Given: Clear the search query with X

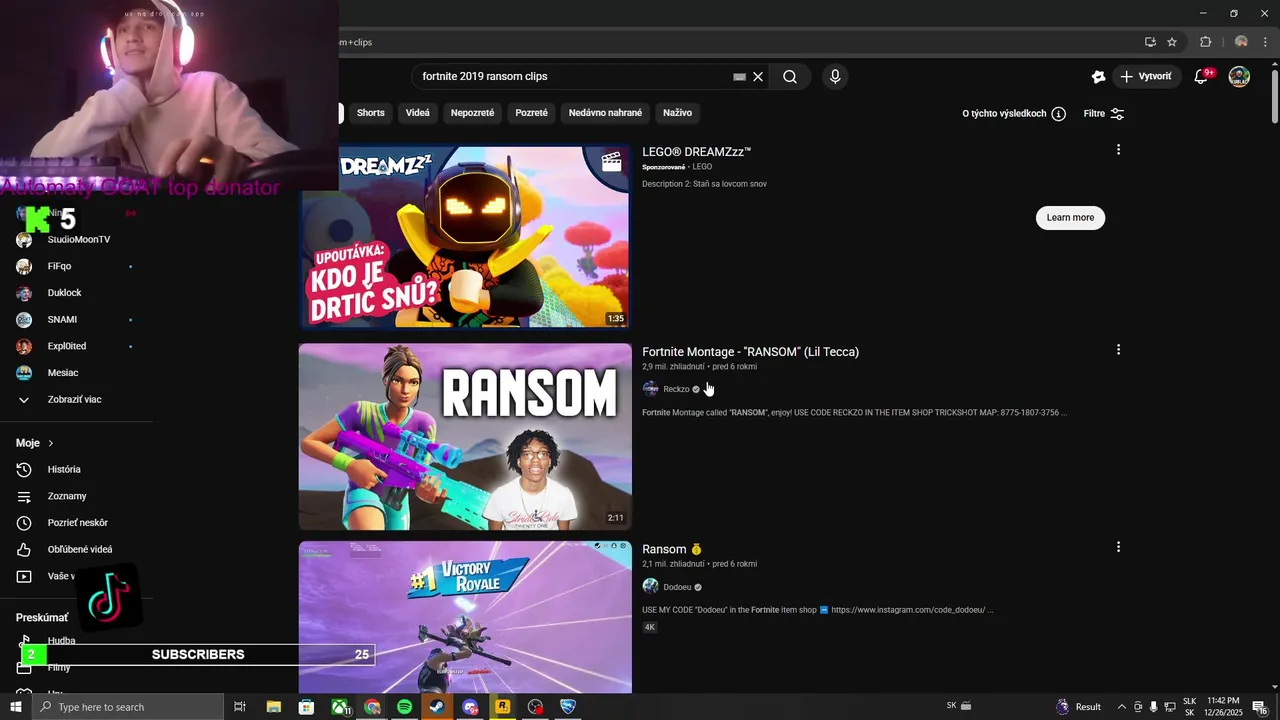Looking at the screenshot, I should point(758,77).
